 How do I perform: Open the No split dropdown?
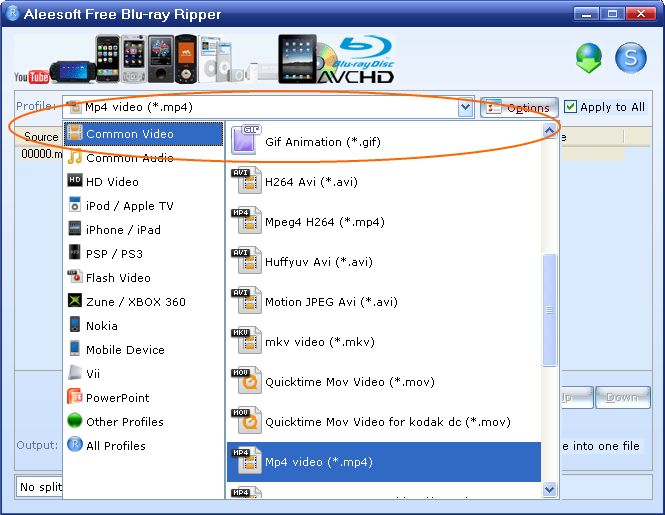(x=39, y=487)
